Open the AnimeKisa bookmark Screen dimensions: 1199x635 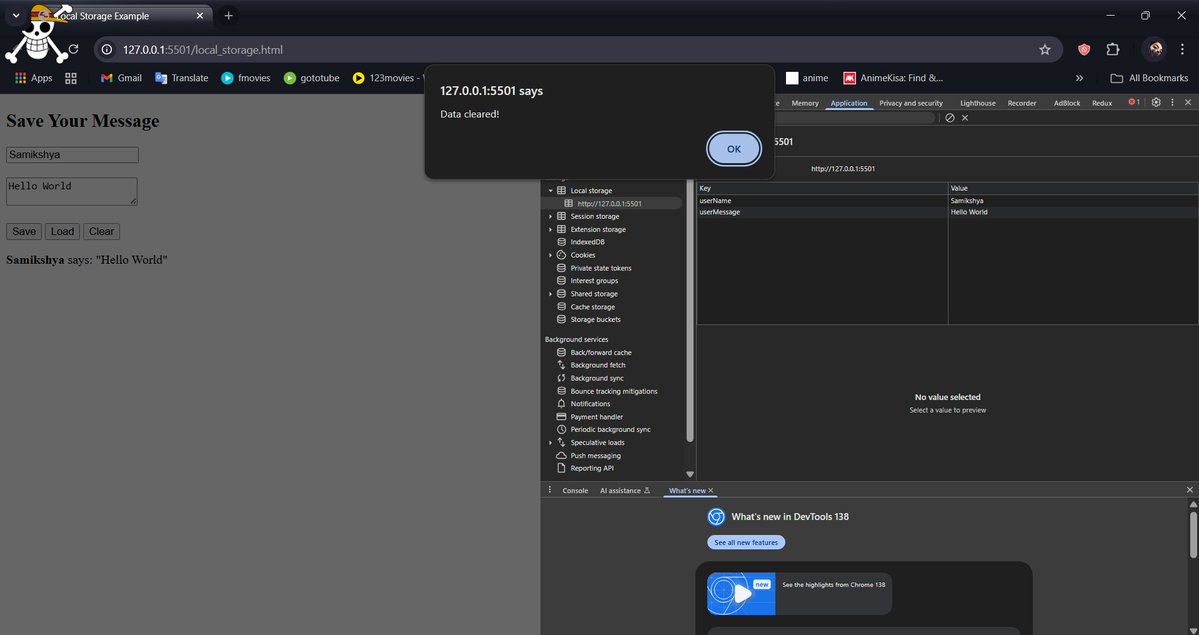(893, 78)
